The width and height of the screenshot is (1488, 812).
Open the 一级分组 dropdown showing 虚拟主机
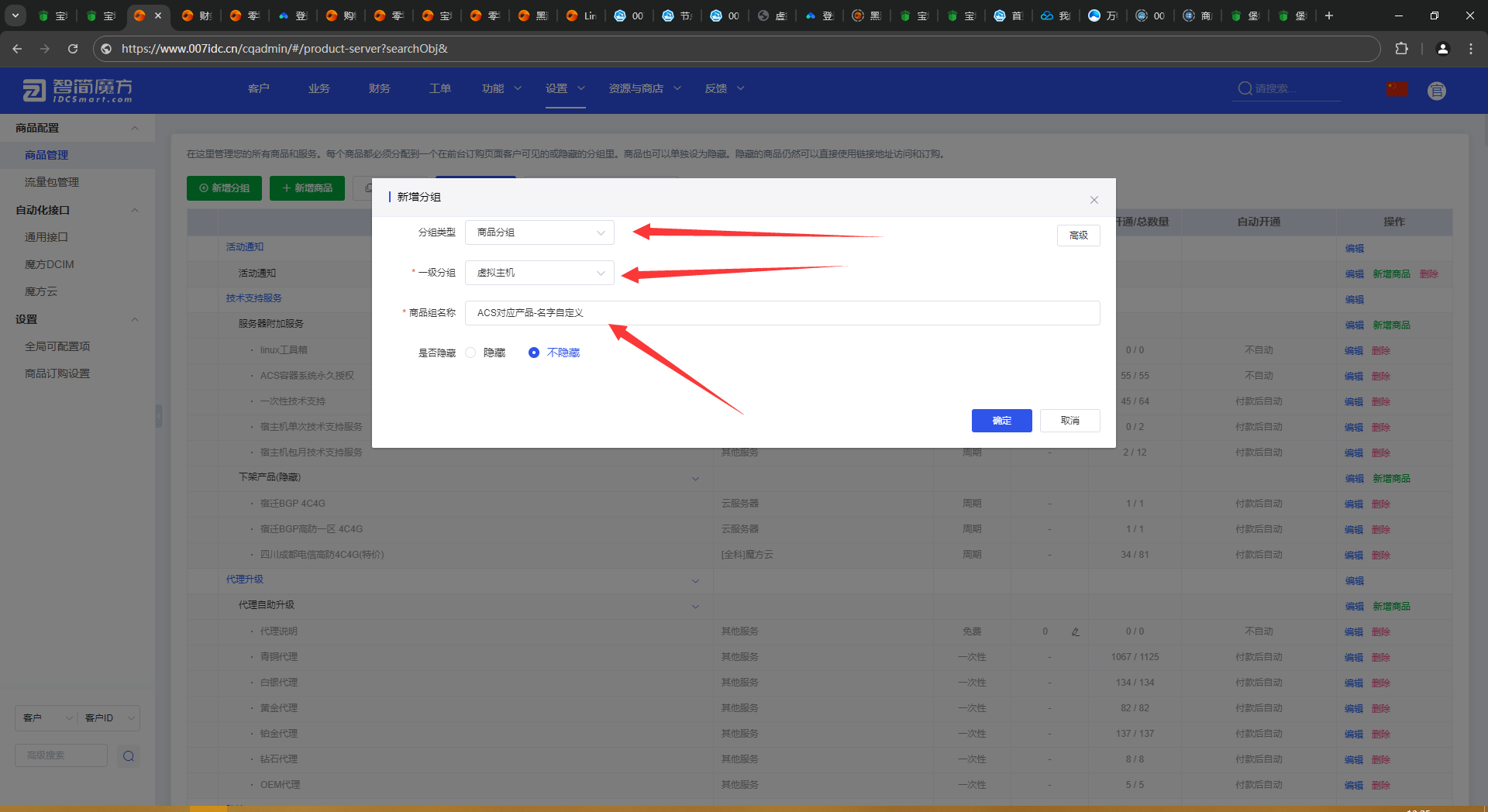click(x=539, y=273)
